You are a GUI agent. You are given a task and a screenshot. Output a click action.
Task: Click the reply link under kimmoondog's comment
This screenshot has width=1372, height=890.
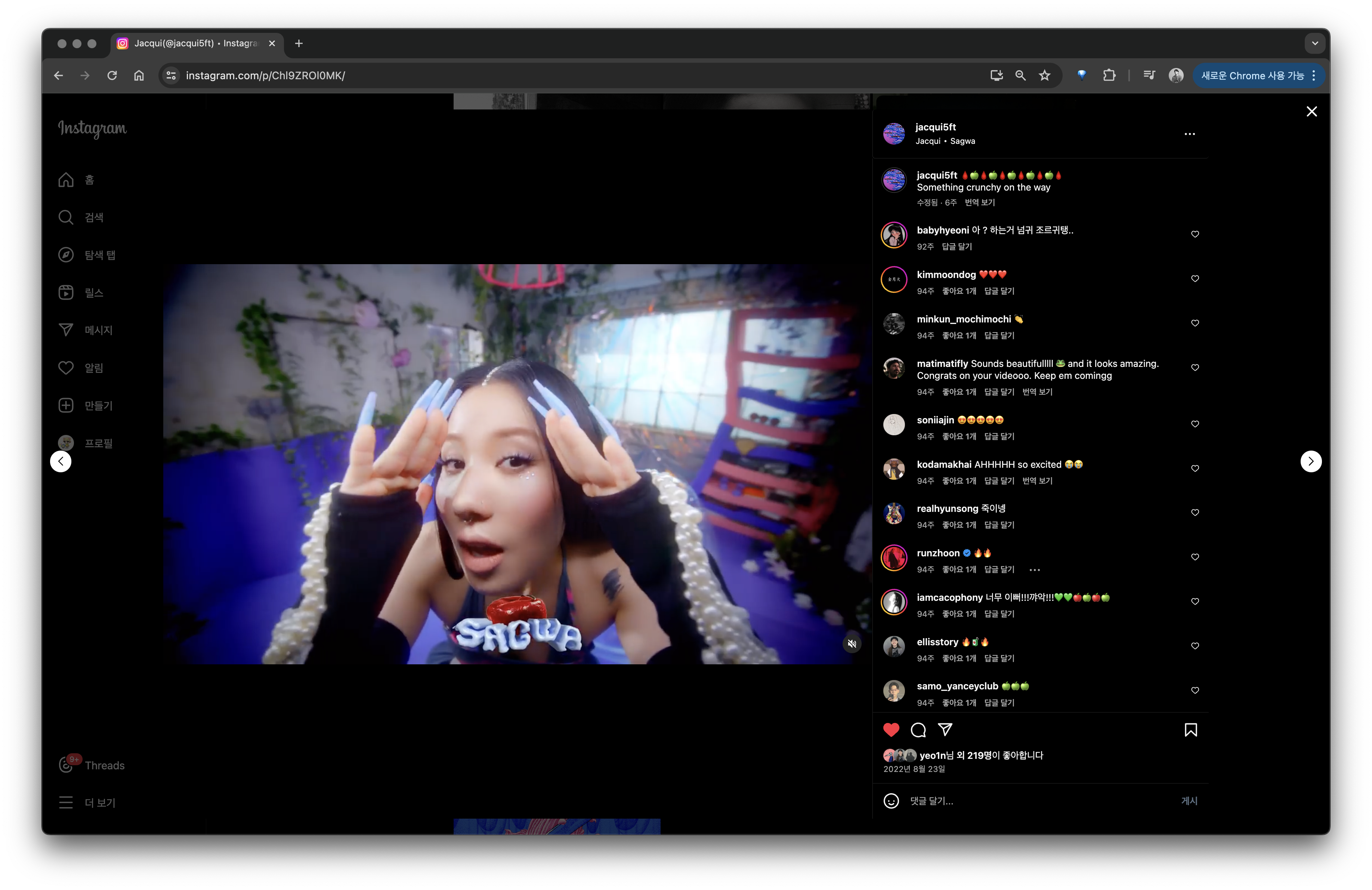pyautogui.click(x=999, y=291)
